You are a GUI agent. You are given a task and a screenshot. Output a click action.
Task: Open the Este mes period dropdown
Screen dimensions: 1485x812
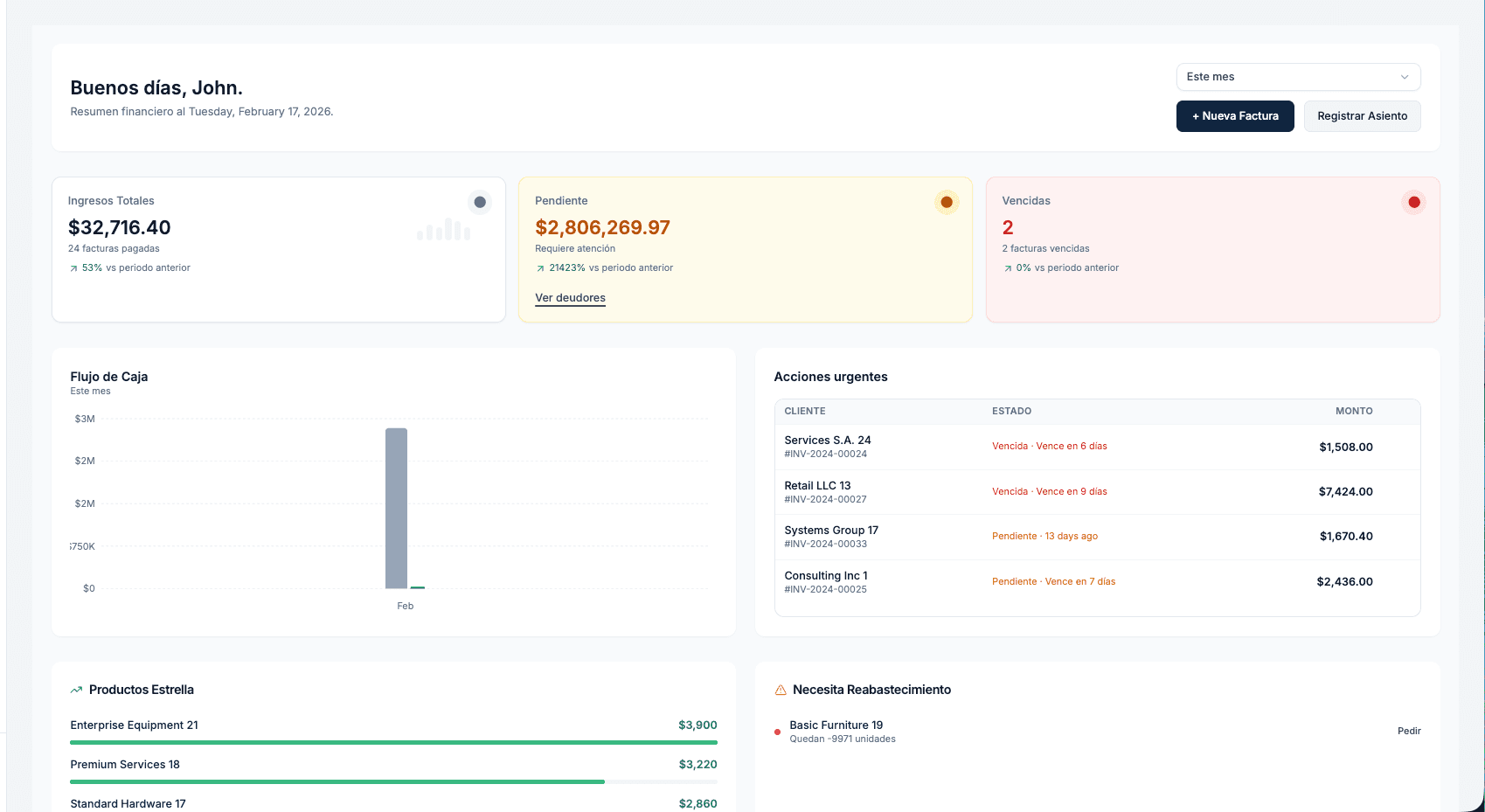point(1297,77)
